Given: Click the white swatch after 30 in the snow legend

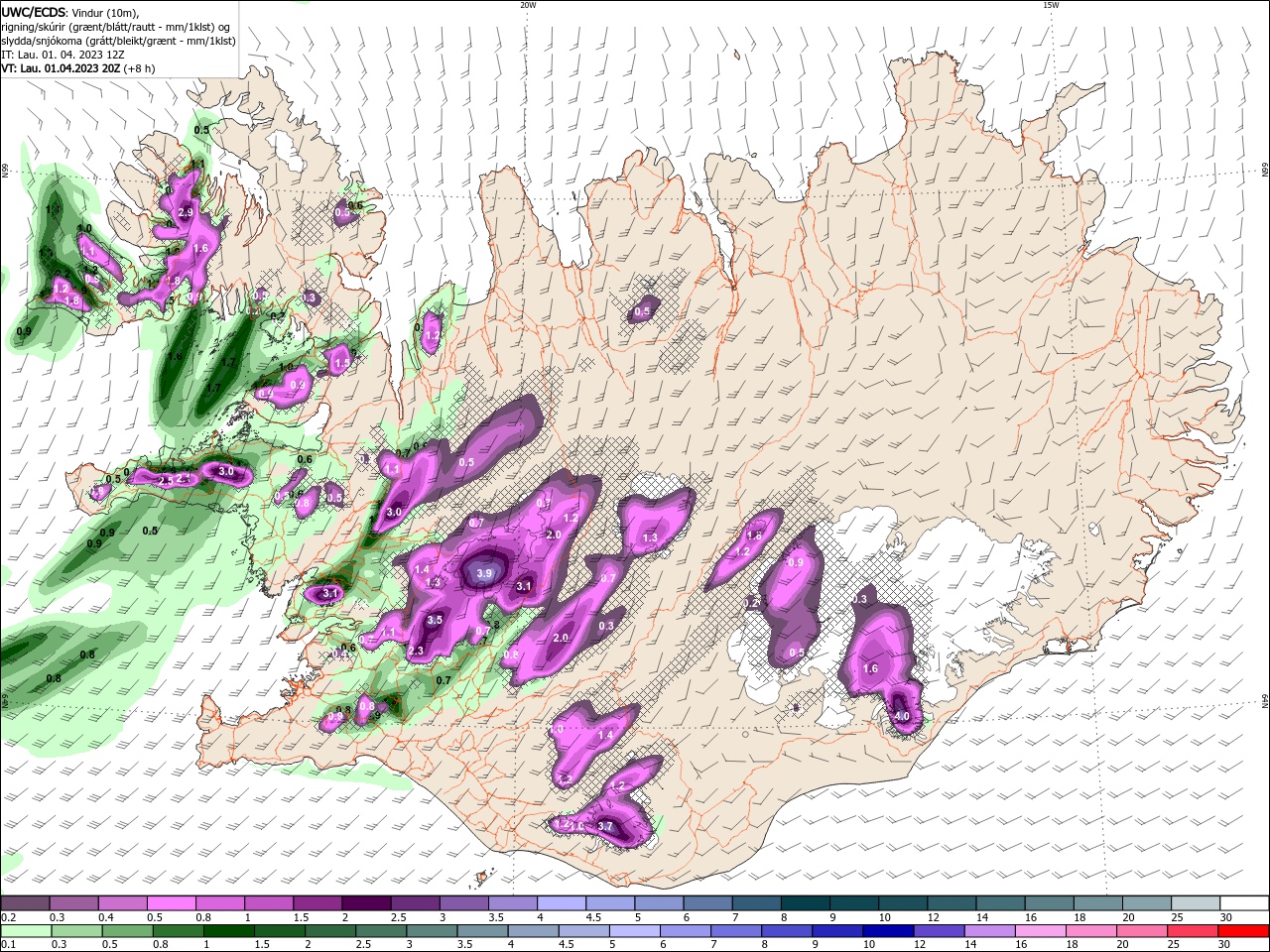Looking at the screenshot, I should (x=1245, y=903).
